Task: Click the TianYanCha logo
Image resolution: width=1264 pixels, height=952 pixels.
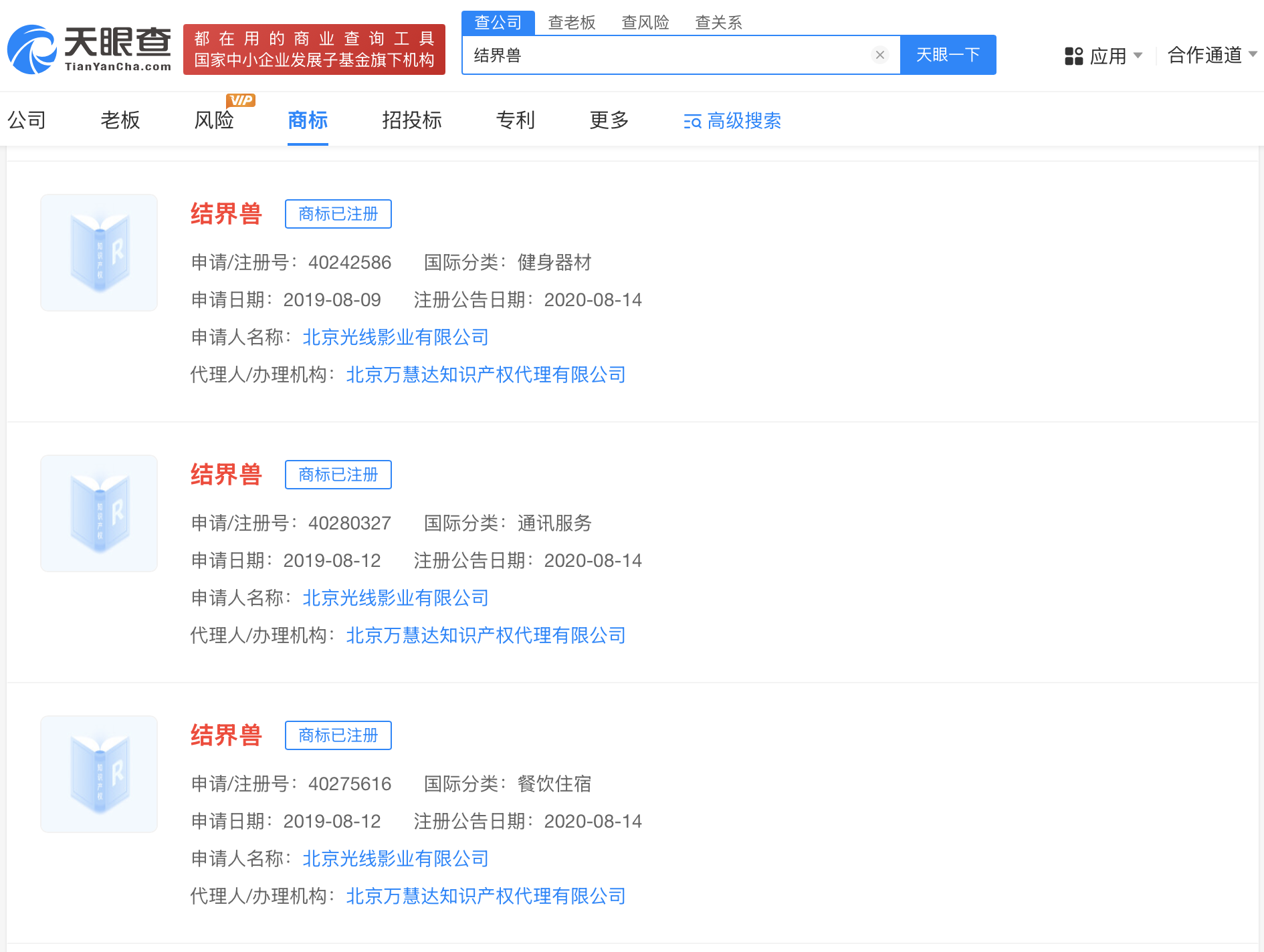Action: click(89, 49)
